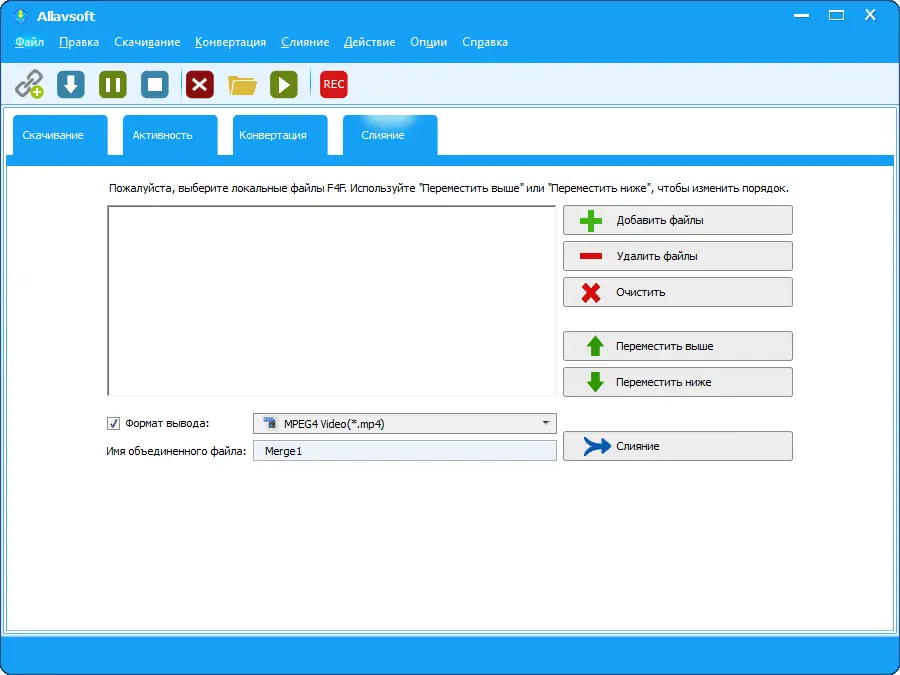Open the downloads folder icon
The width and height of the screenshot is (900, 675).
[242, 84]
